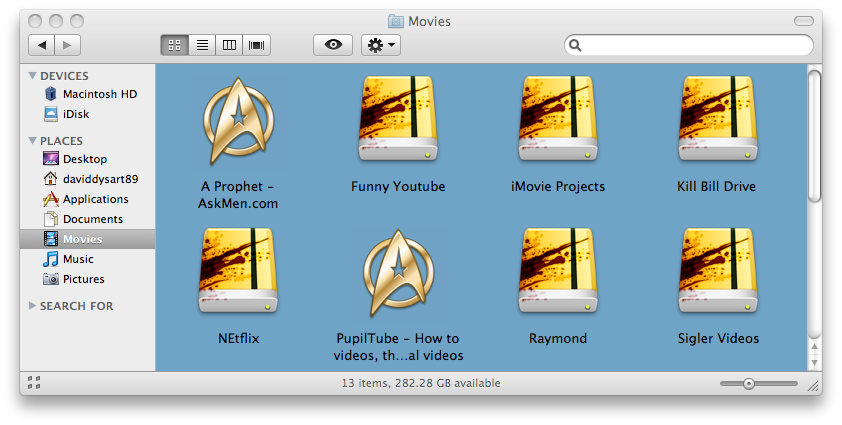
Task: Click the icon size slider knob
Action: coord(749,384)
